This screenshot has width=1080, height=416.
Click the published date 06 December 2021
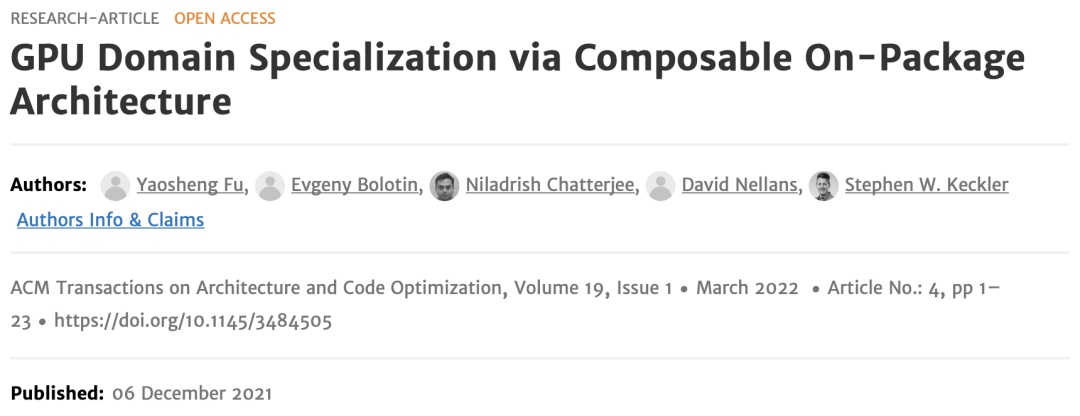click(192, 392)
